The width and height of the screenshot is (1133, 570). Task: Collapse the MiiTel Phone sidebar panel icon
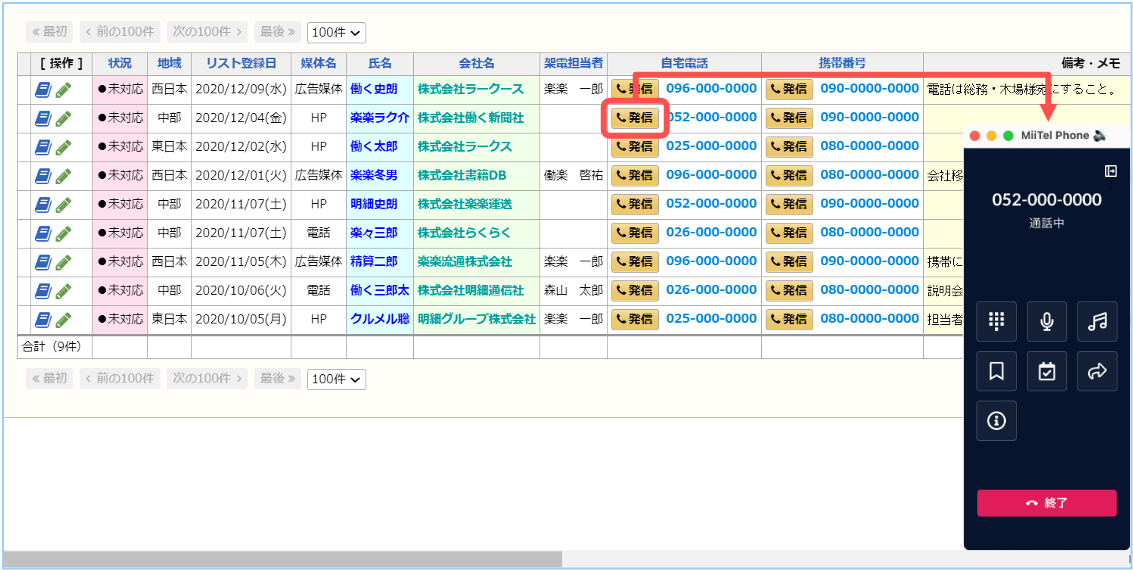(x=1111, y=170)
